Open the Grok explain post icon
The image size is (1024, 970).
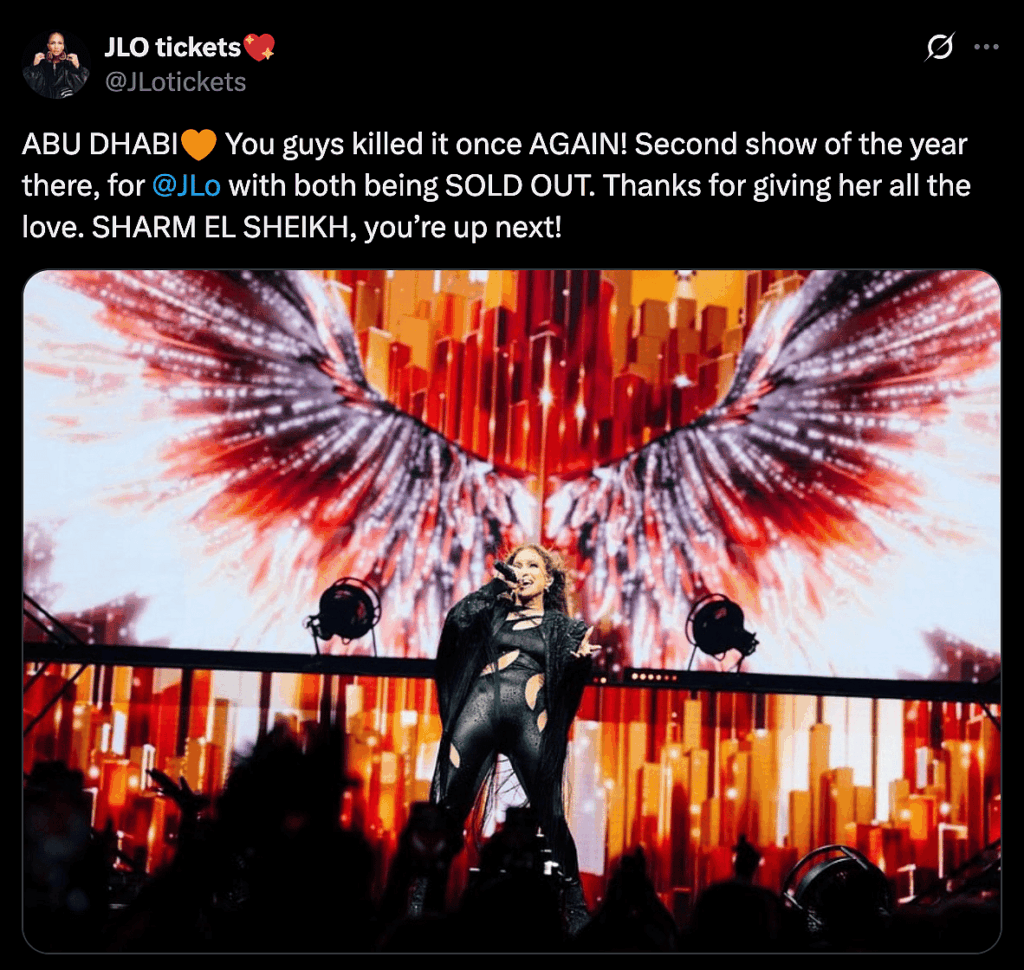pos(940,46)
